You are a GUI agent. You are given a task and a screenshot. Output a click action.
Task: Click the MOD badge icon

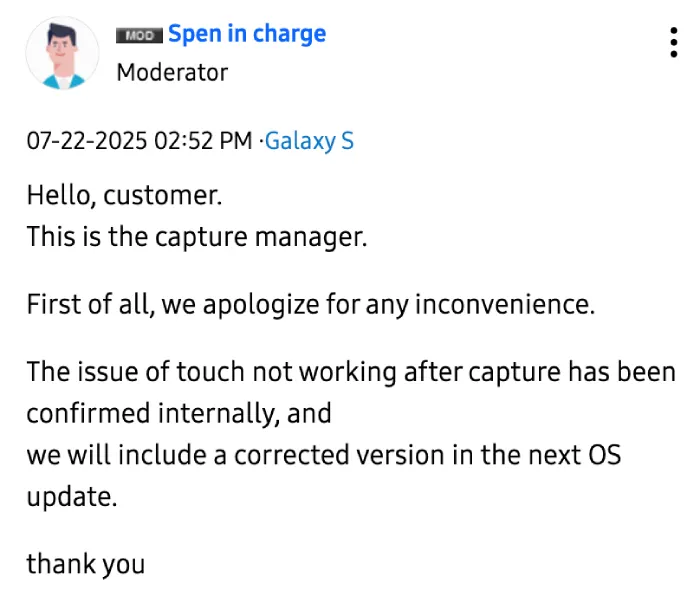pyautogui.click(x=139, y=35)
